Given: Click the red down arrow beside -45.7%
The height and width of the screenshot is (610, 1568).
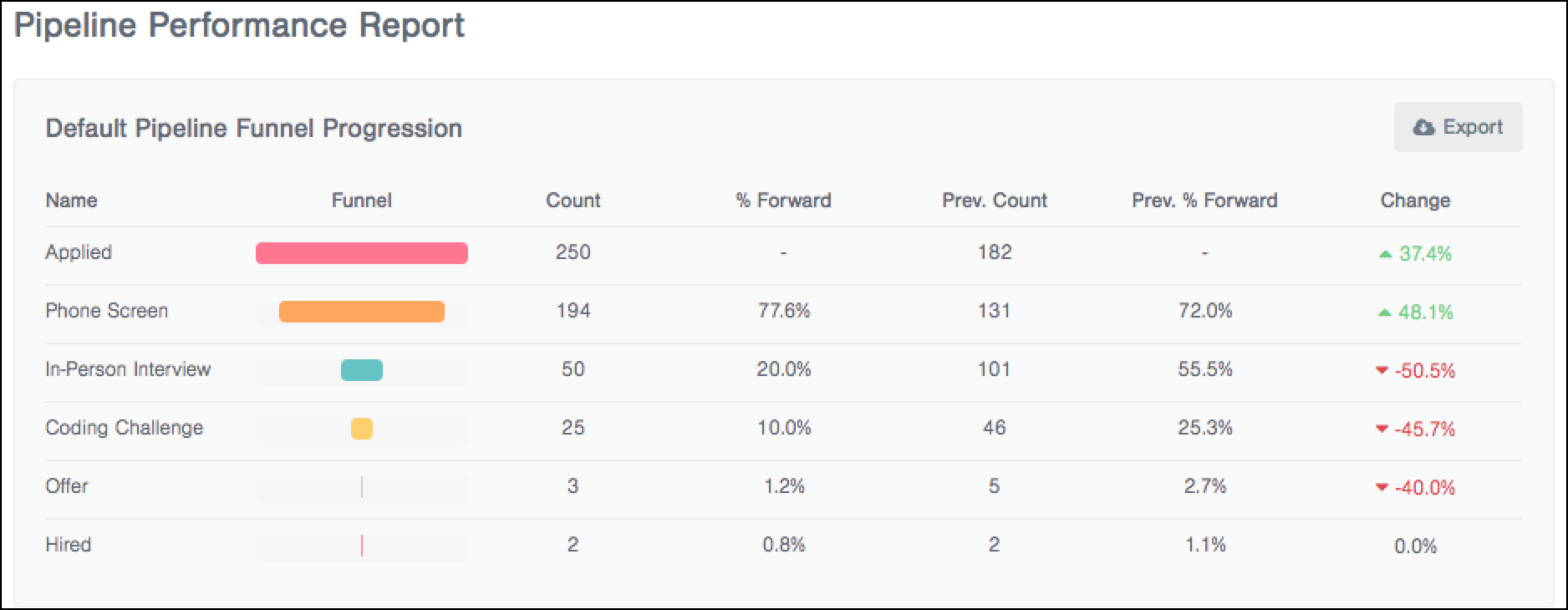Looking at the screenshot, I should 1382,429.
